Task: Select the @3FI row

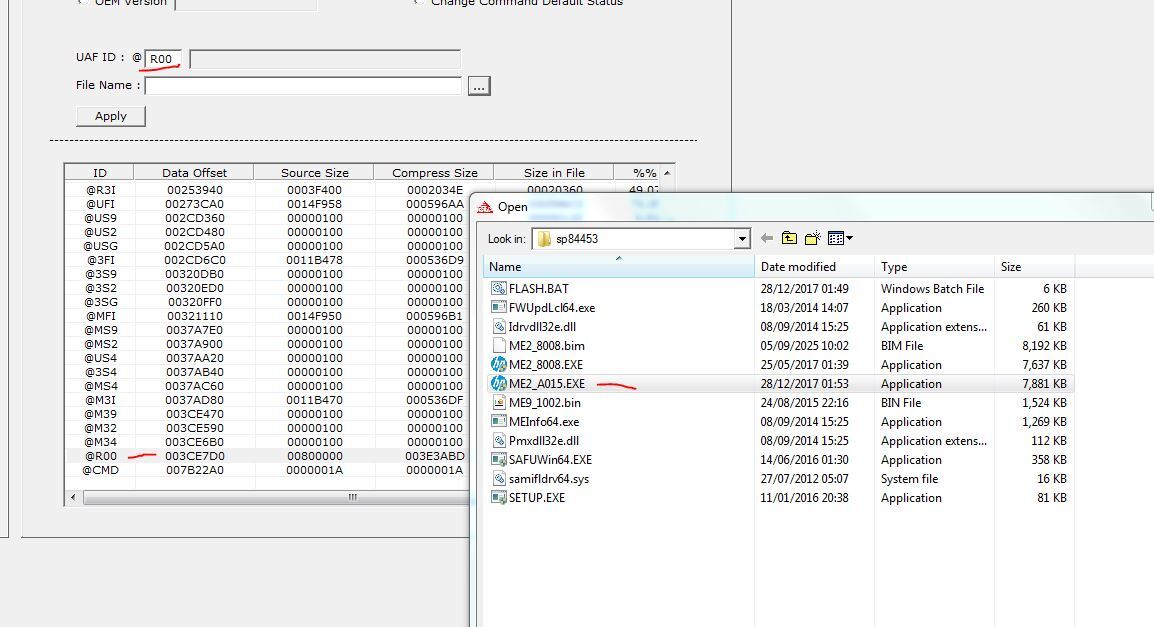Action: click(x=268, y=260)
